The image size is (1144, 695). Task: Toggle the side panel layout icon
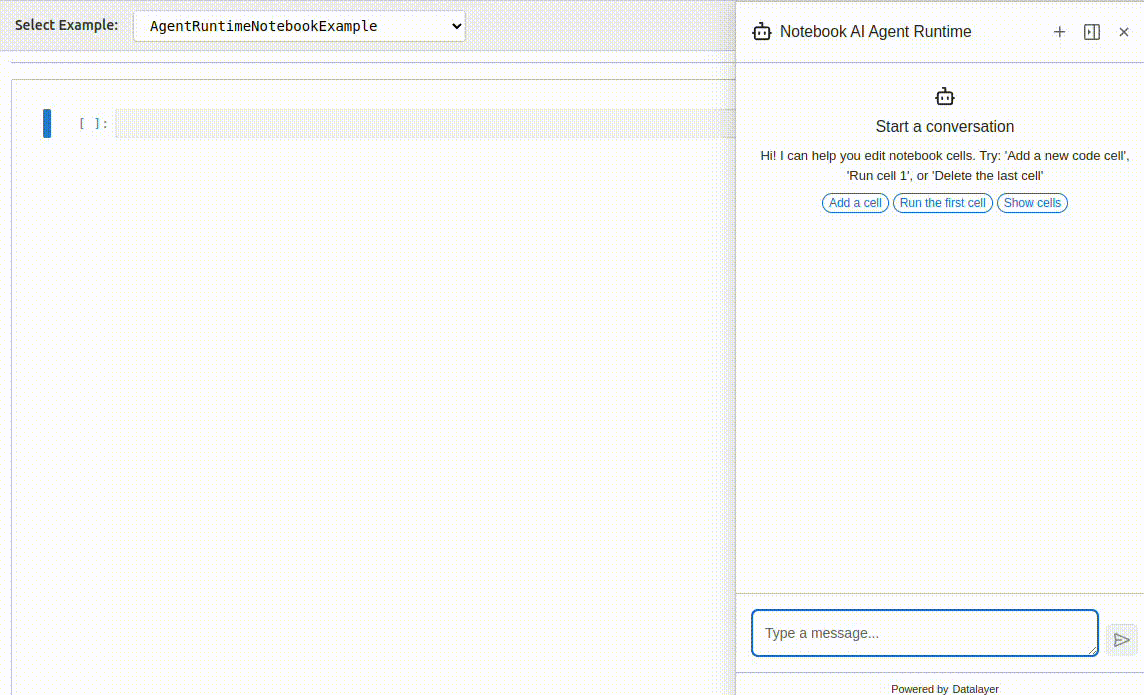(1092, 32)
